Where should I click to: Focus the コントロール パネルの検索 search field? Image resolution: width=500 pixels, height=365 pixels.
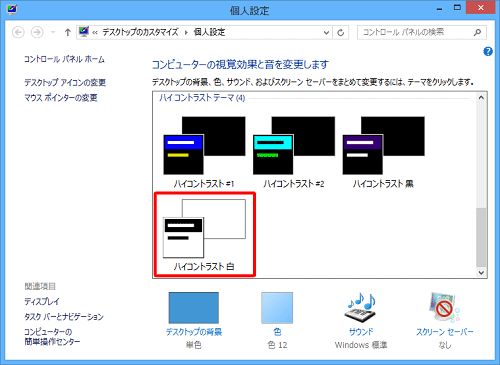coord(421,32)
